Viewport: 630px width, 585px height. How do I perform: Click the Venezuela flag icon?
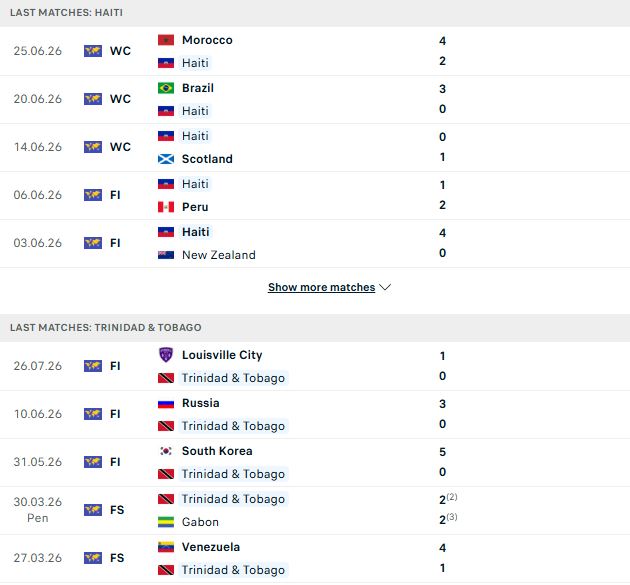coord(166,547)
